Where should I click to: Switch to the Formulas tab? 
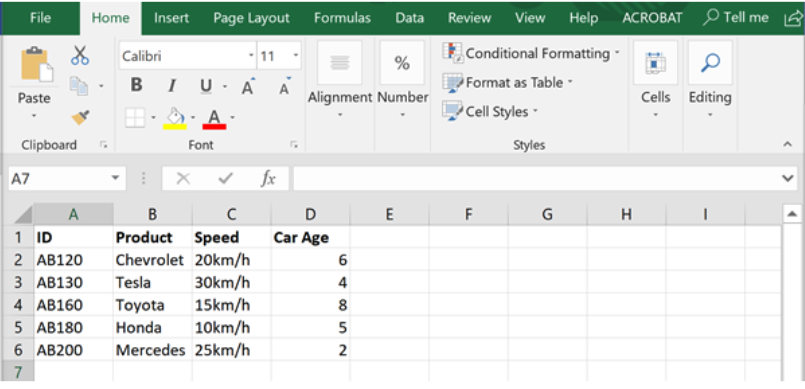(x=342, y=18)
